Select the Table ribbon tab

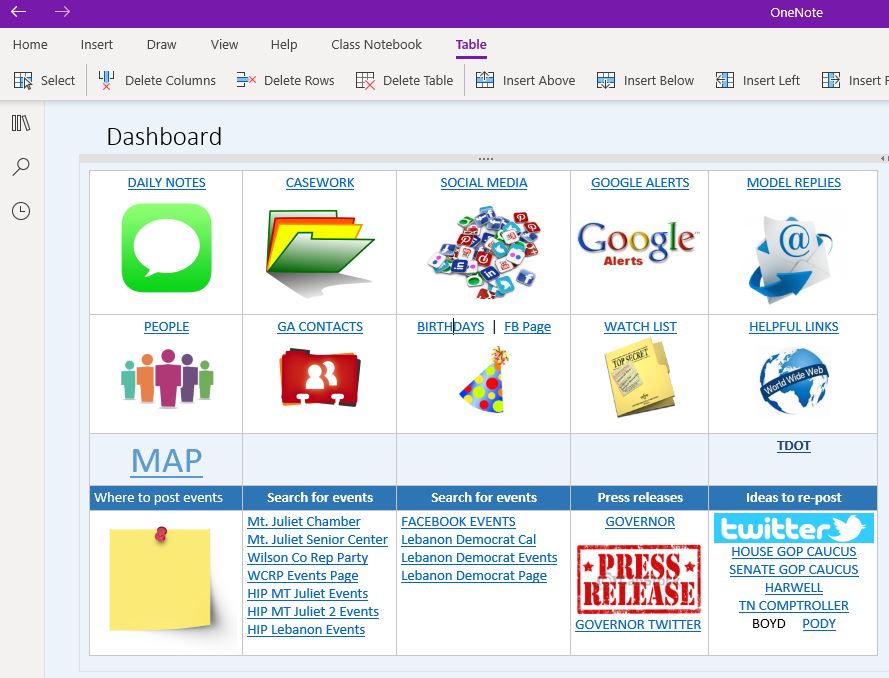click(471, 44)
